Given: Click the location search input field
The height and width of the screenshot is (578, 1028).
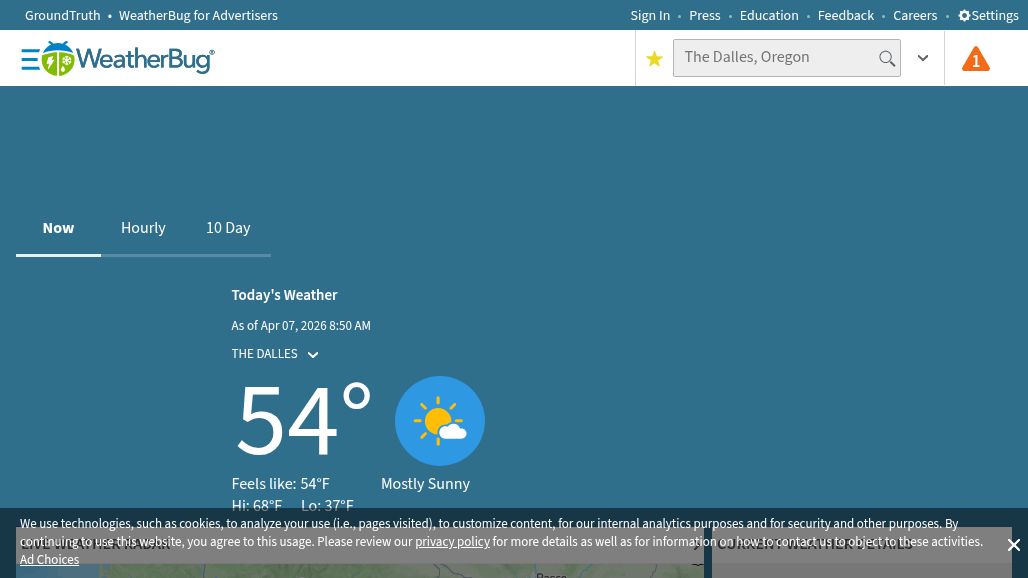Looking at the screenshot, I should (775, 58).
